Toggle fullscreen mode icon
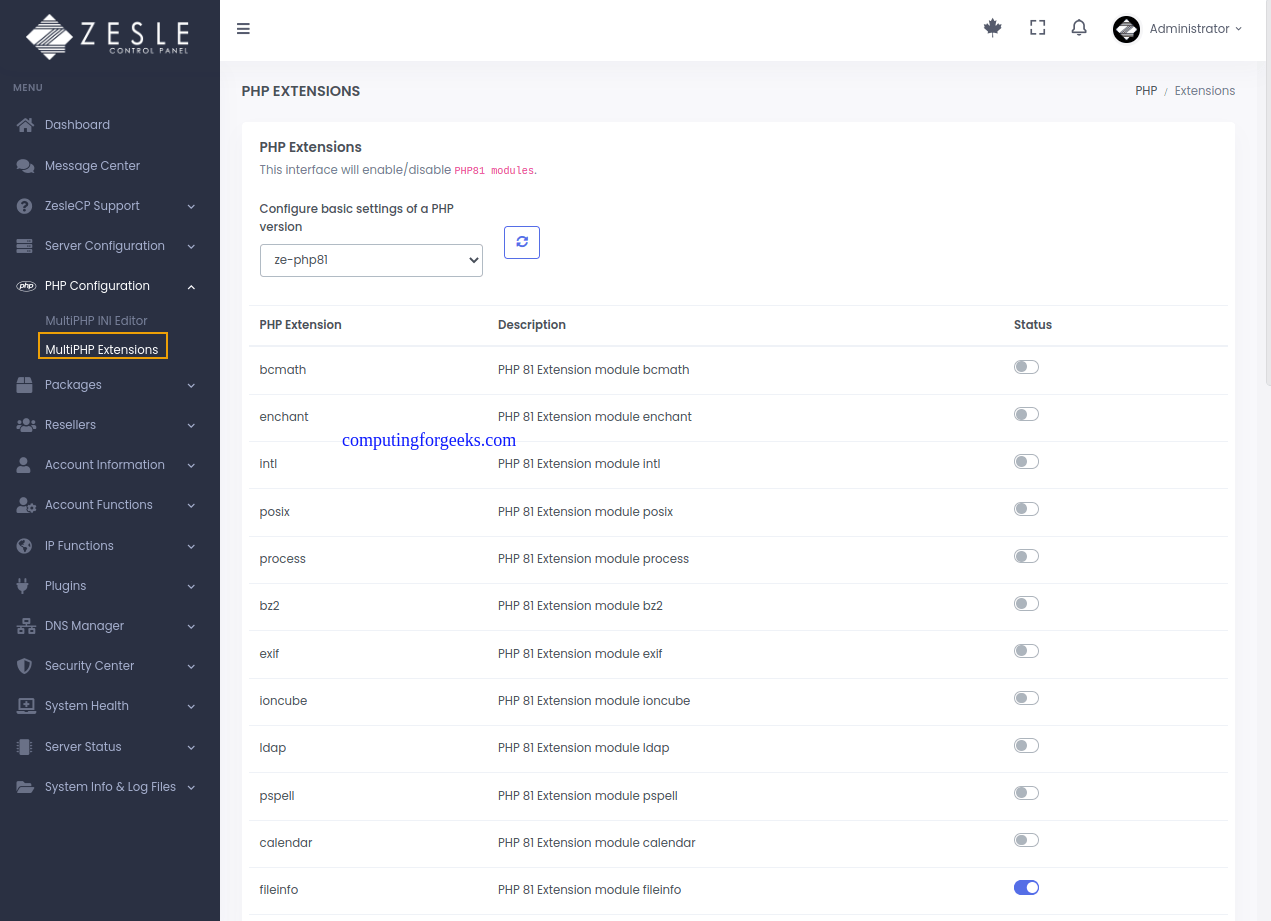The image size is (1271, 921). [1038, 28]
